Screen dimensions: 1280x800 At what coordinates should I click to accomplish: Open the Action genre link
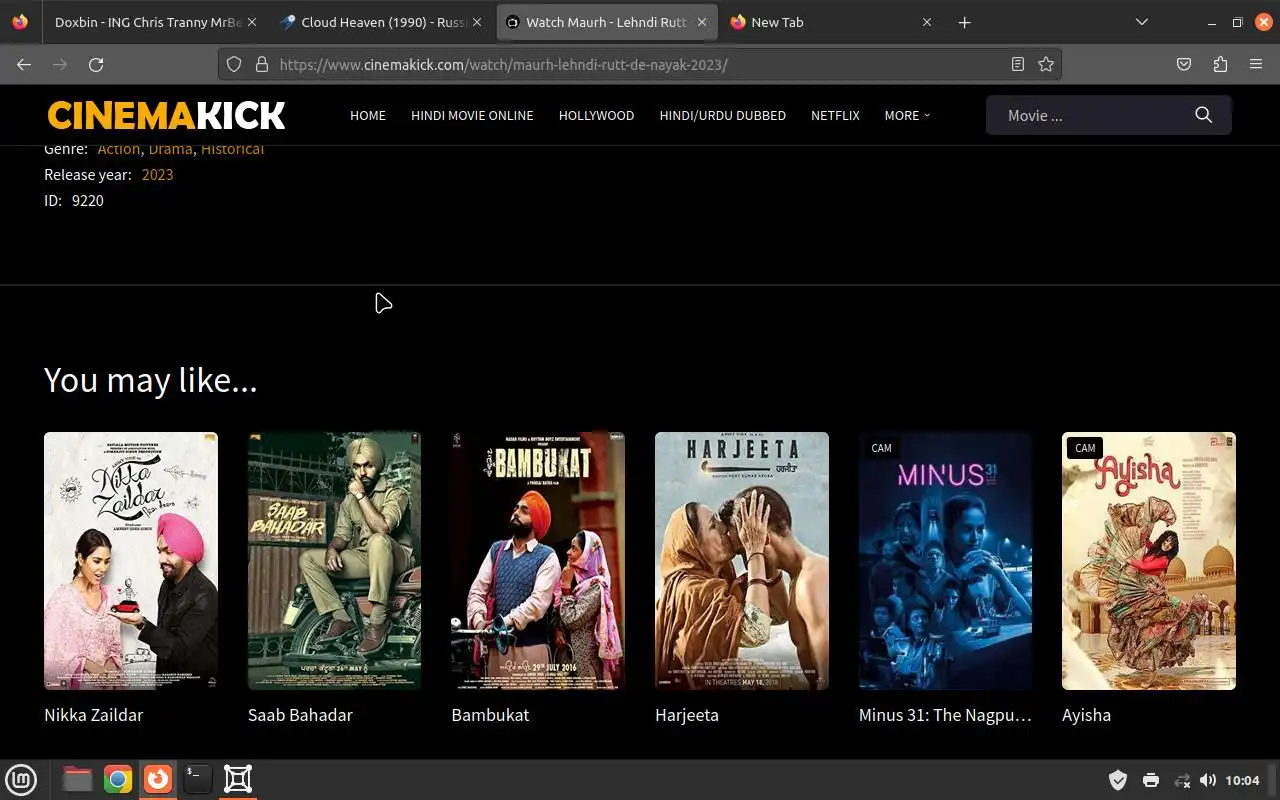point(118,149)
